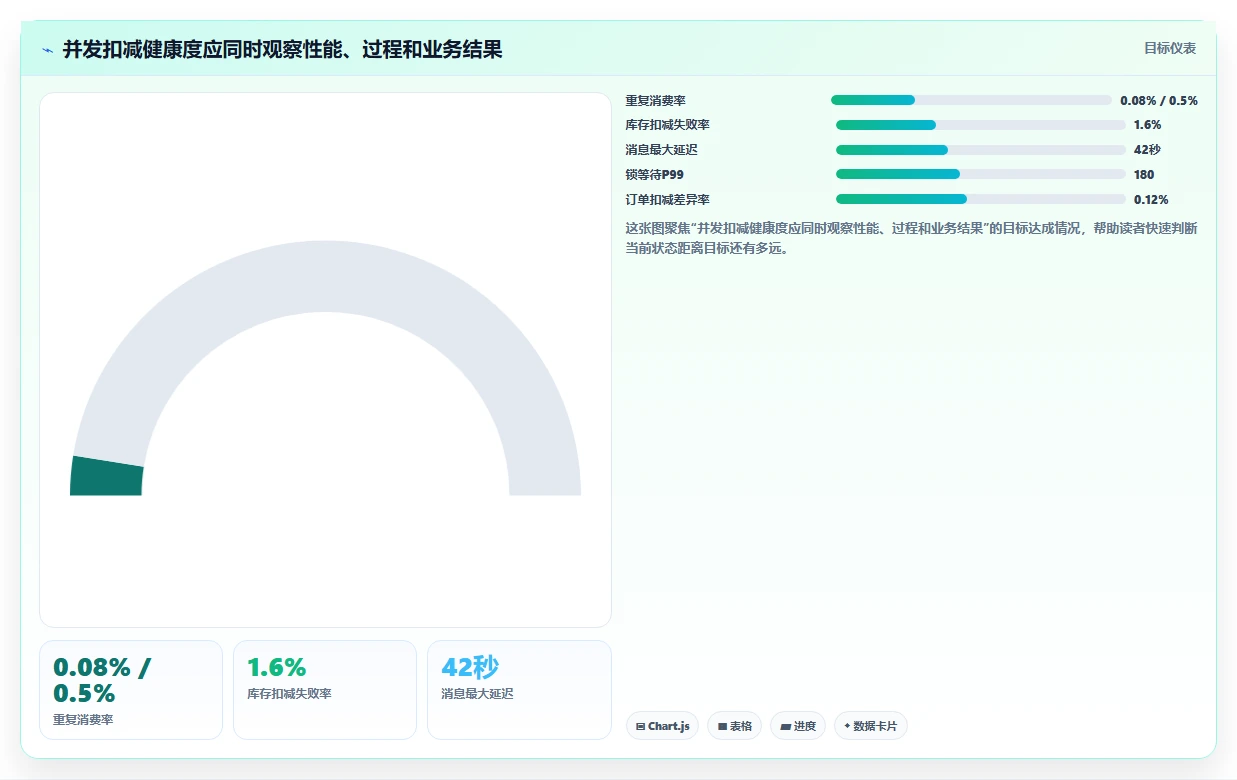Click the dashboard title 并发扣减健康度应同时观察性能
The width and height of the screenshot is (1237, 780).
click(x=282, y=50)
